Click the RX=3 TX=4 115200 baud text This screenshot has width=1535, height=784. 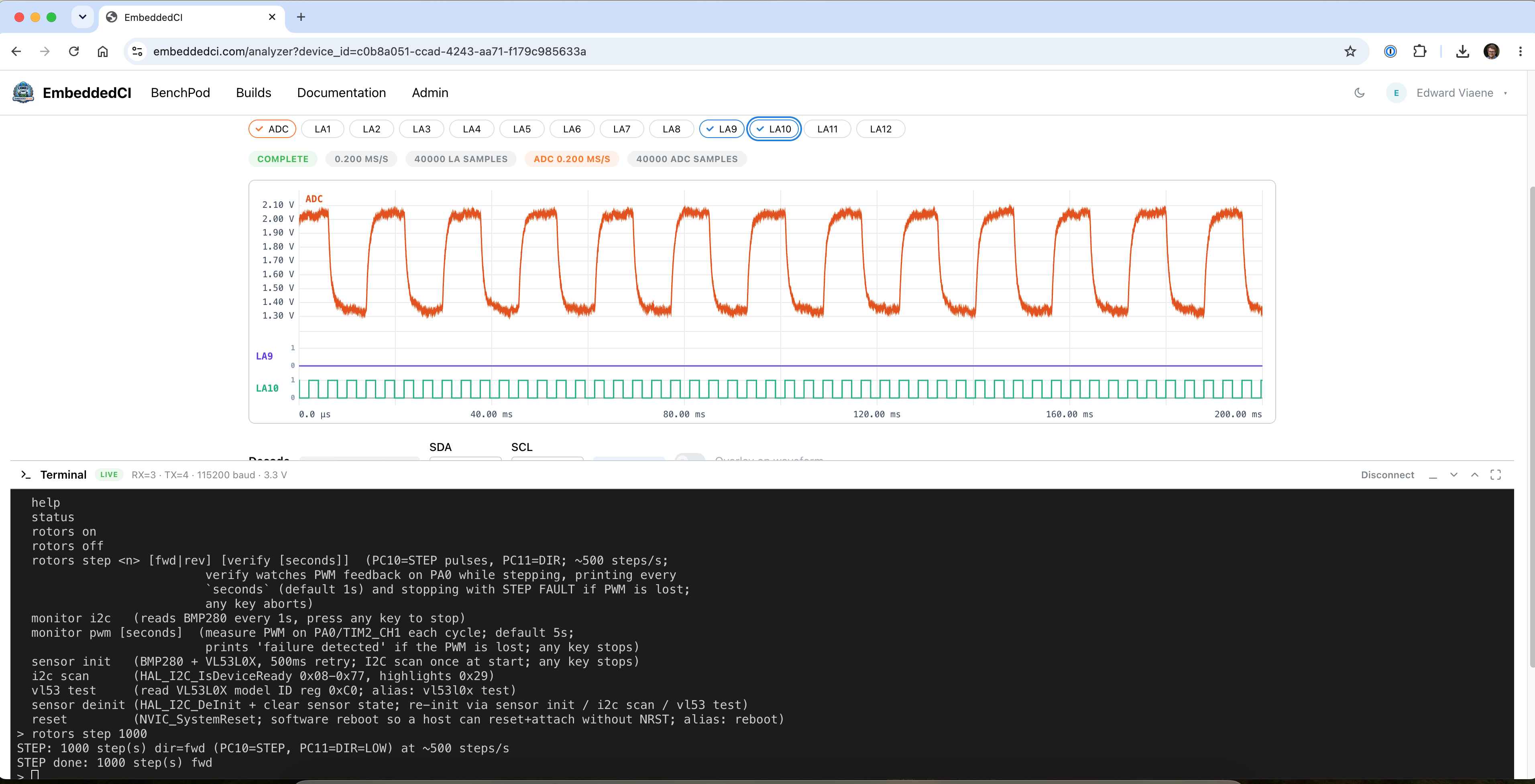[x=209, y=475]
